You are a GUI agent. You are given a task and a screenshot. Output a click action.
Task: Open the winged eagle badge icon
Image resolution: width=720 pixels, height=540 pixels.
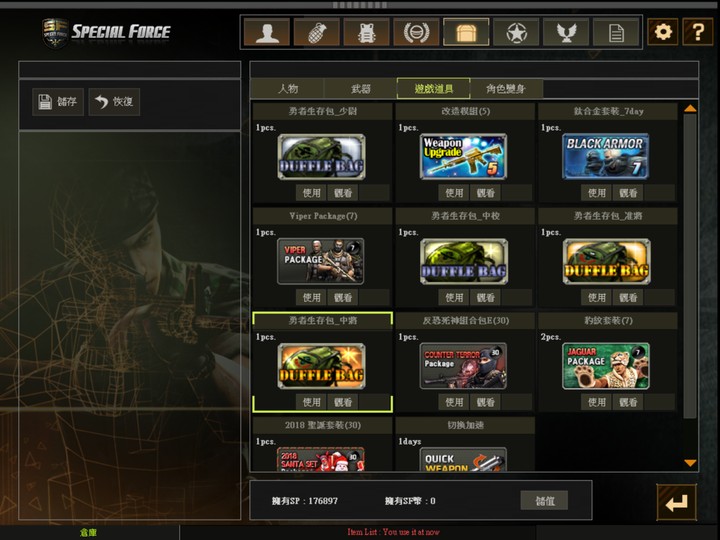pyautogui.click(x=566, y=32)
